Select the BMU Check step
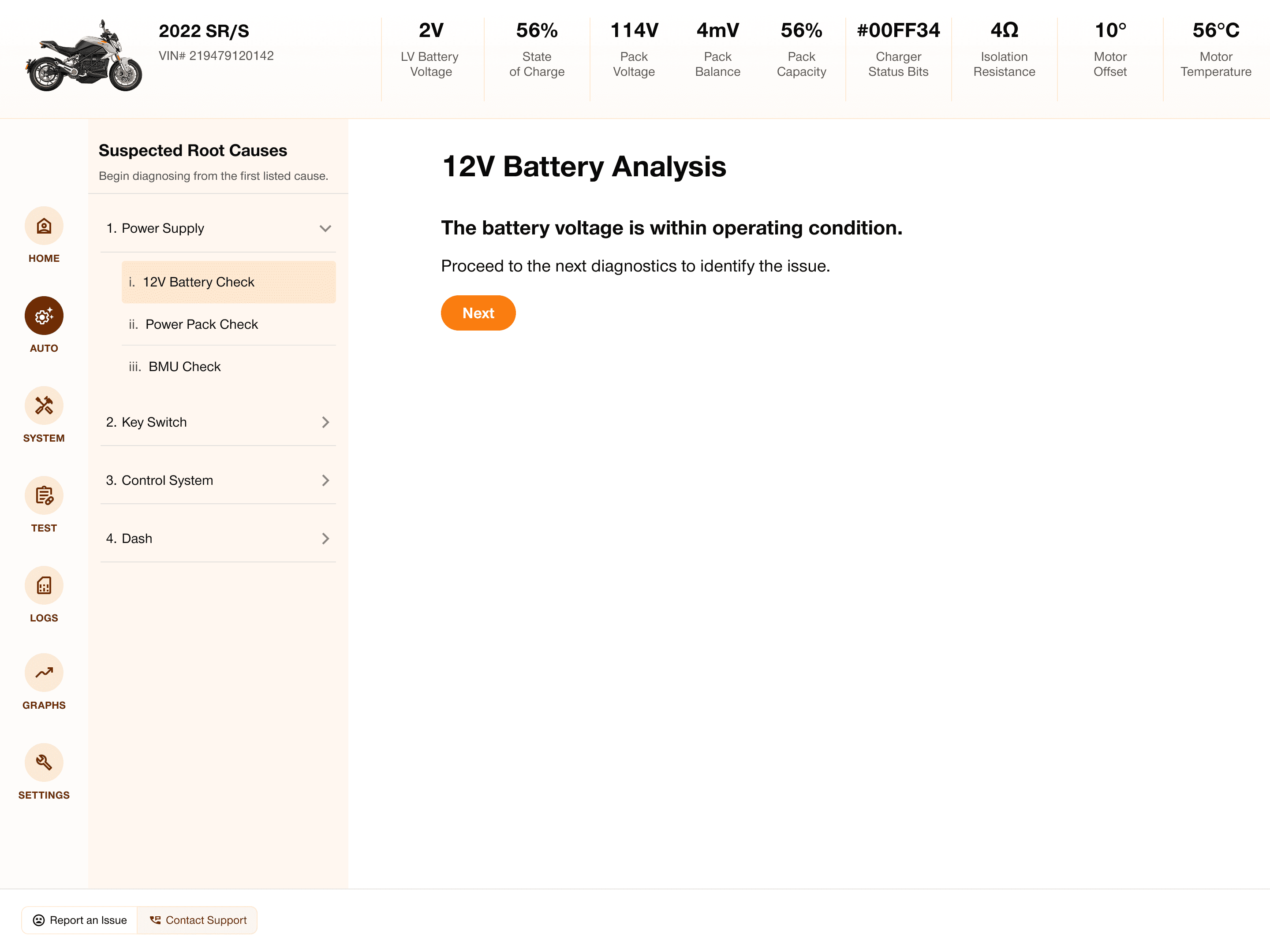1270x952 pixels. [x=184, y=367]
